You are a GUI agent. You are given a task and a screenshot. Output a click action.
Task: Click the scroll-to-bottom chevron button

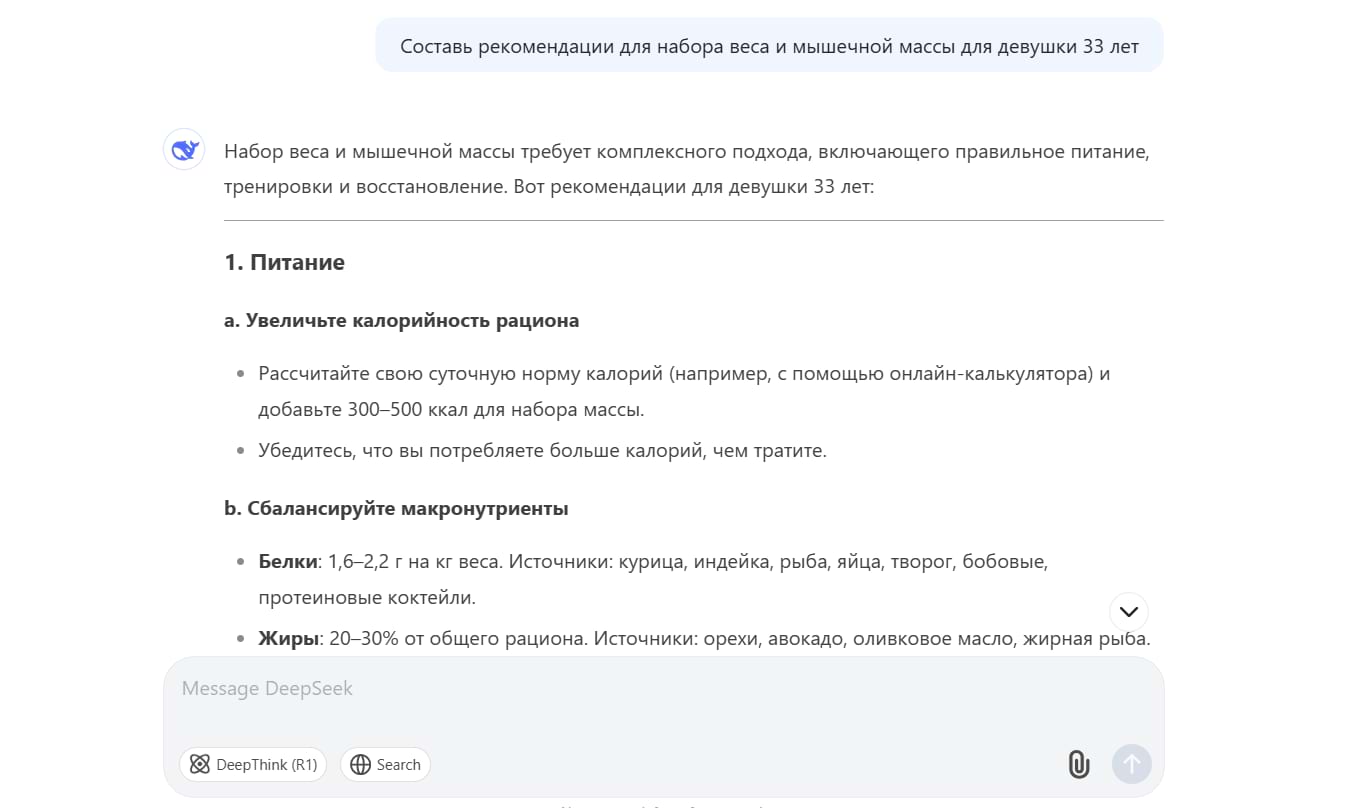tap(1129, 611)
